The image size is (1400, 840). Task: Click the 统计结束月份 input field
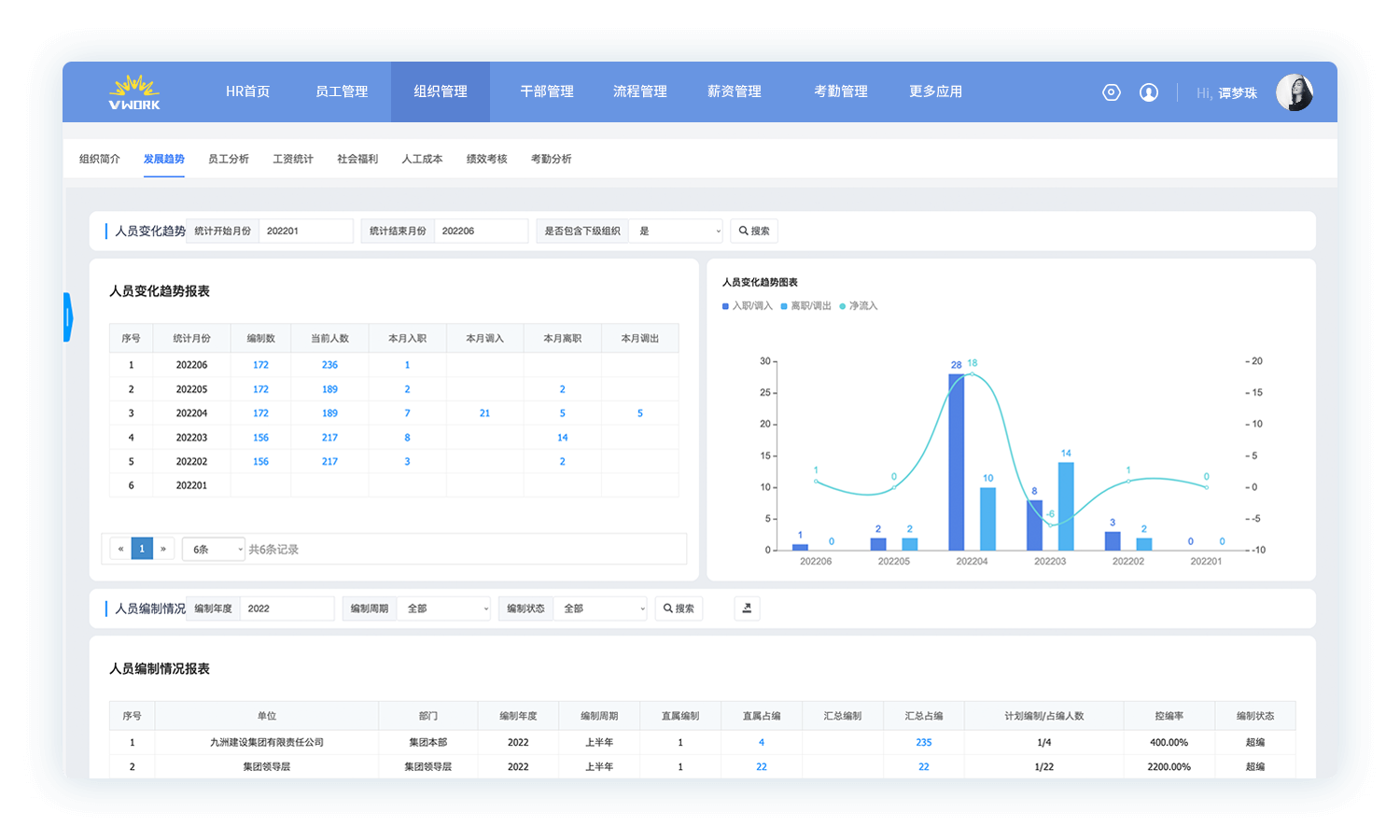point(482,231)
